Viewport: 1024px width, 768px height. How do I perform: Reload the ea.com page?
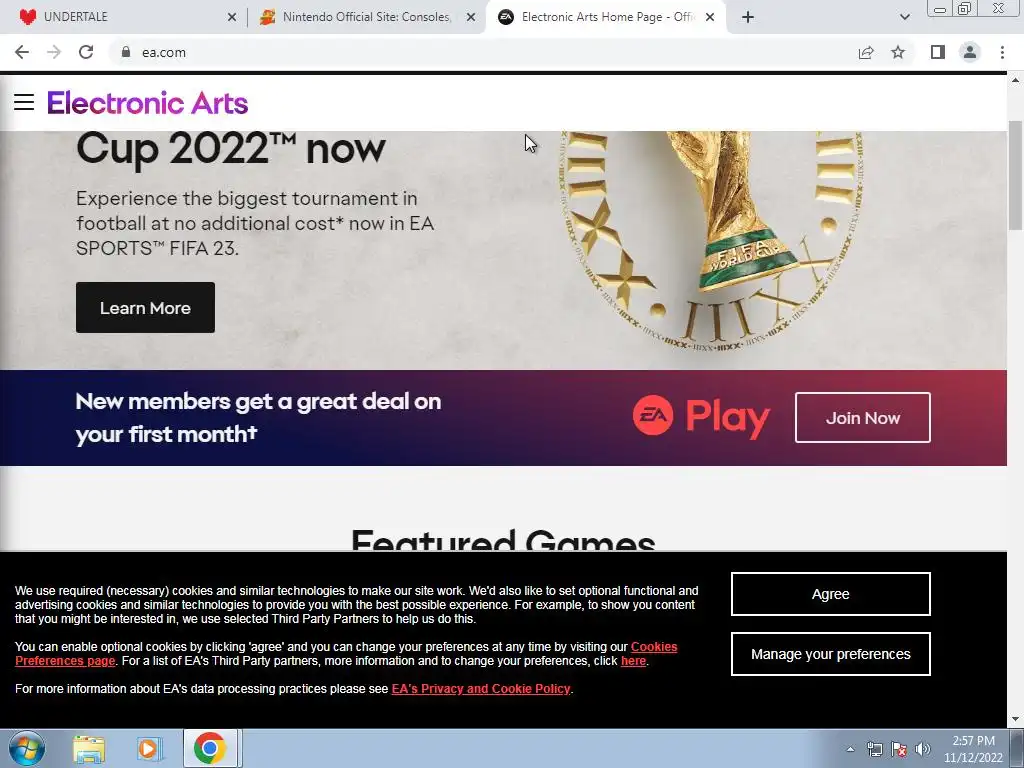86,52
